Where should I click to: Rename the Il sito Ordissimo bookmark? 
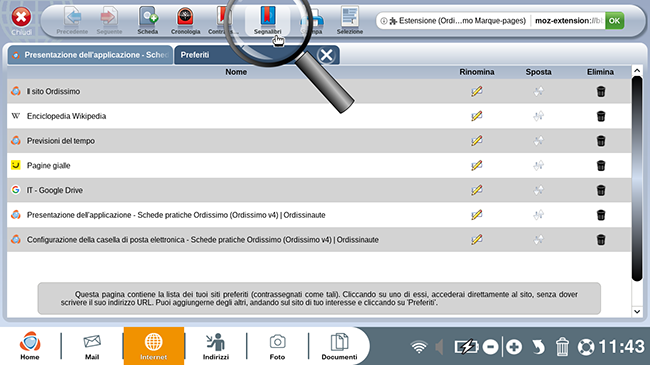pyautogui.click(x=477, y=91)
